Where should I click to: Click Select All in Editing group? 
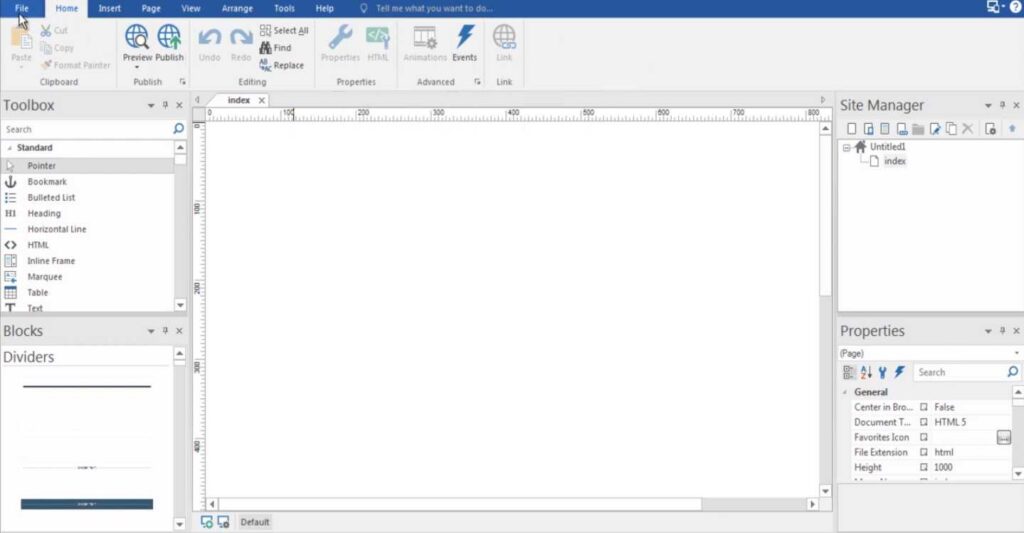[284, 31]
